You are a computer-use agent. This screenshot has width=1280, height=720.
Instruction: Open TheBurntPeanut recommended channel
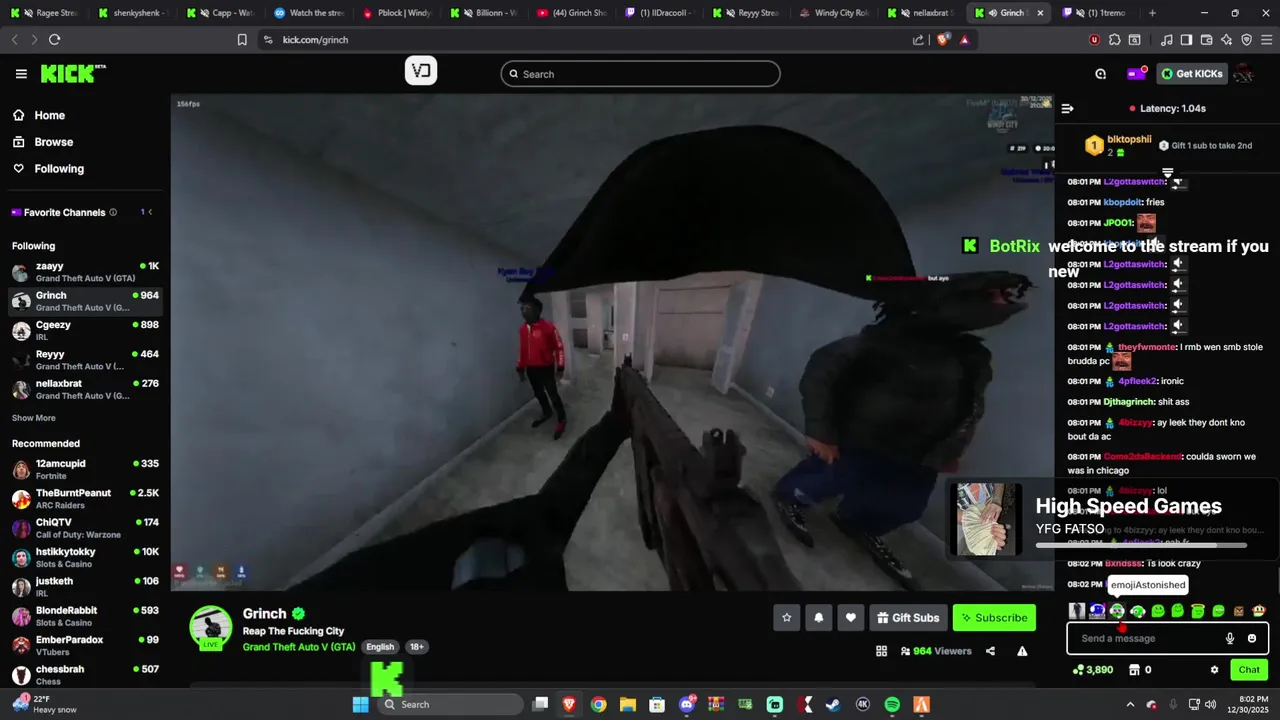pos(85,499)
